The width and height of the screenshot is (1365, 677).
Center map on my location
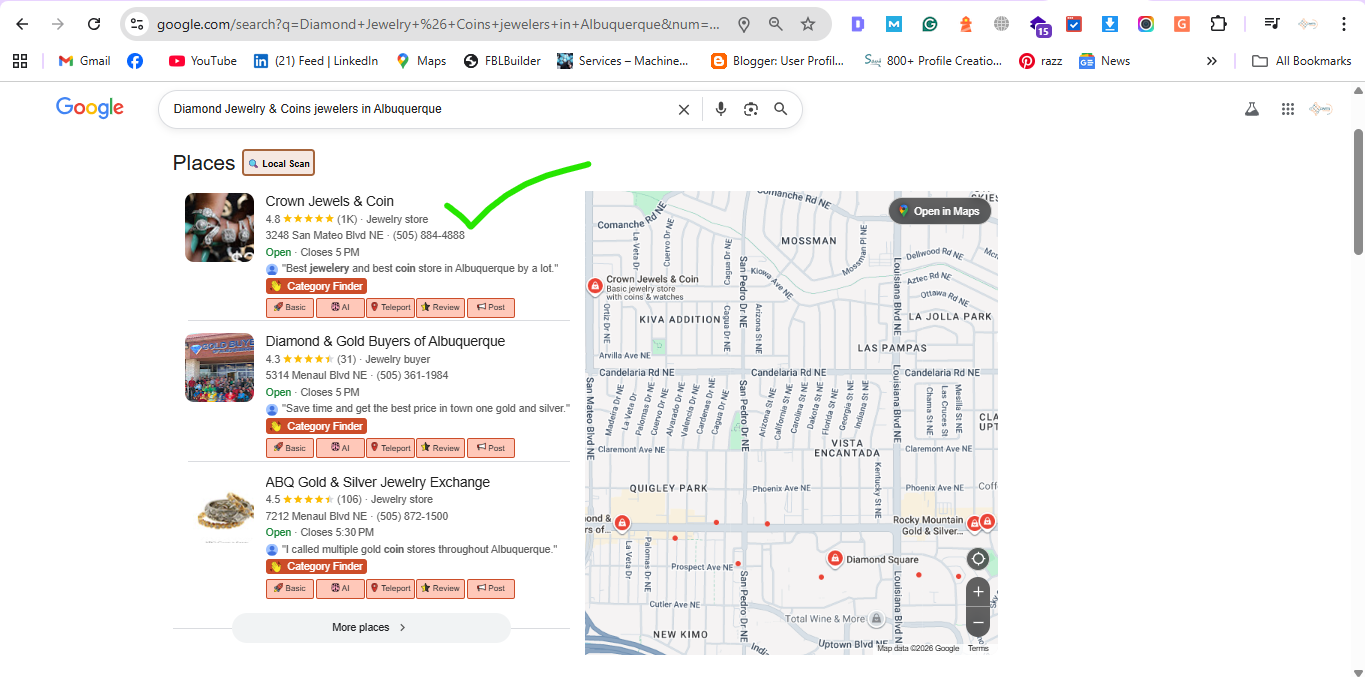[x=978, y=559]
